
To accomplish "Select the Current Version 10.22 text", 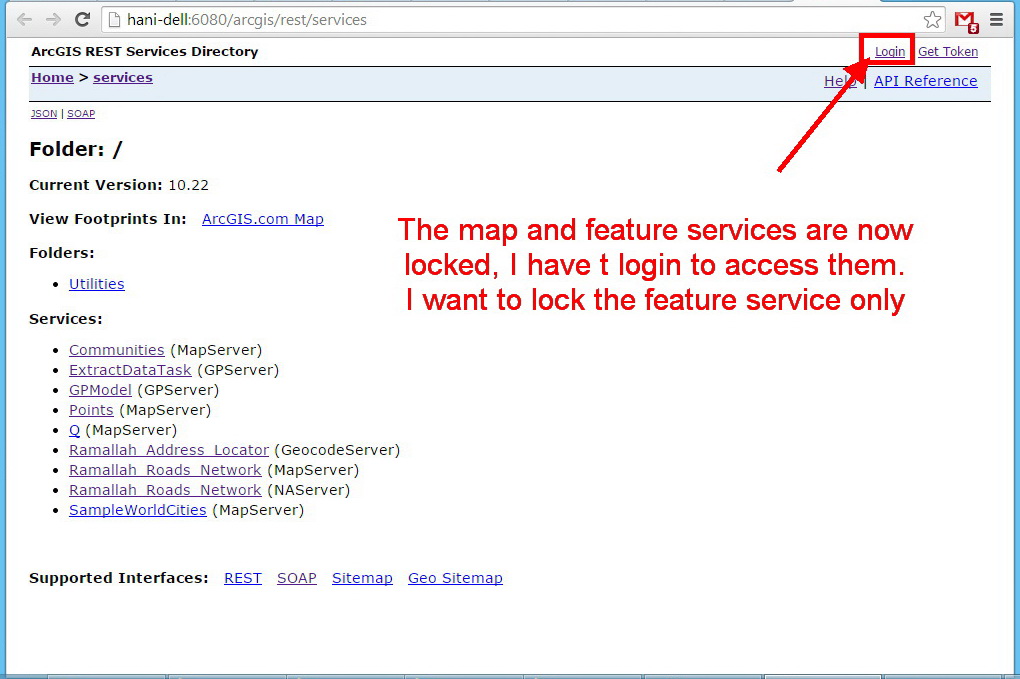I will [119, 185].
